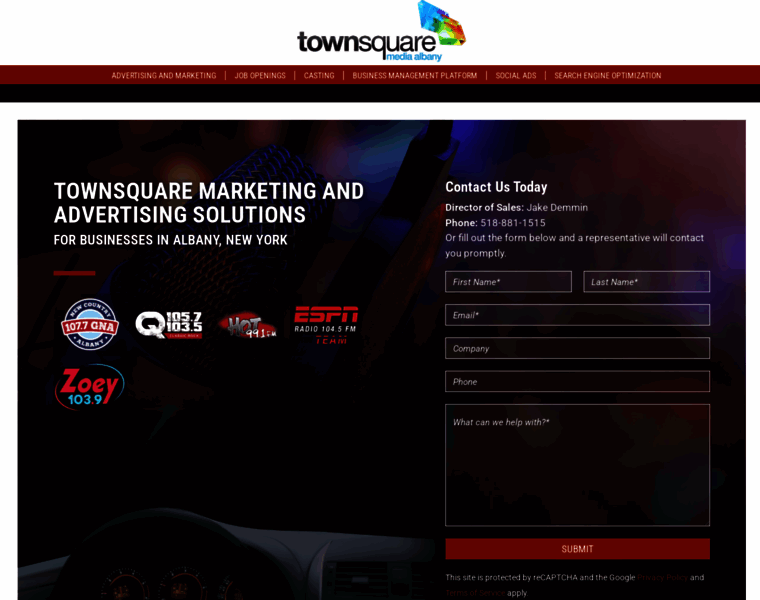Open Advertising and Marketing menu item
Screen dimensions: 760x600
(x=164, y=76)
